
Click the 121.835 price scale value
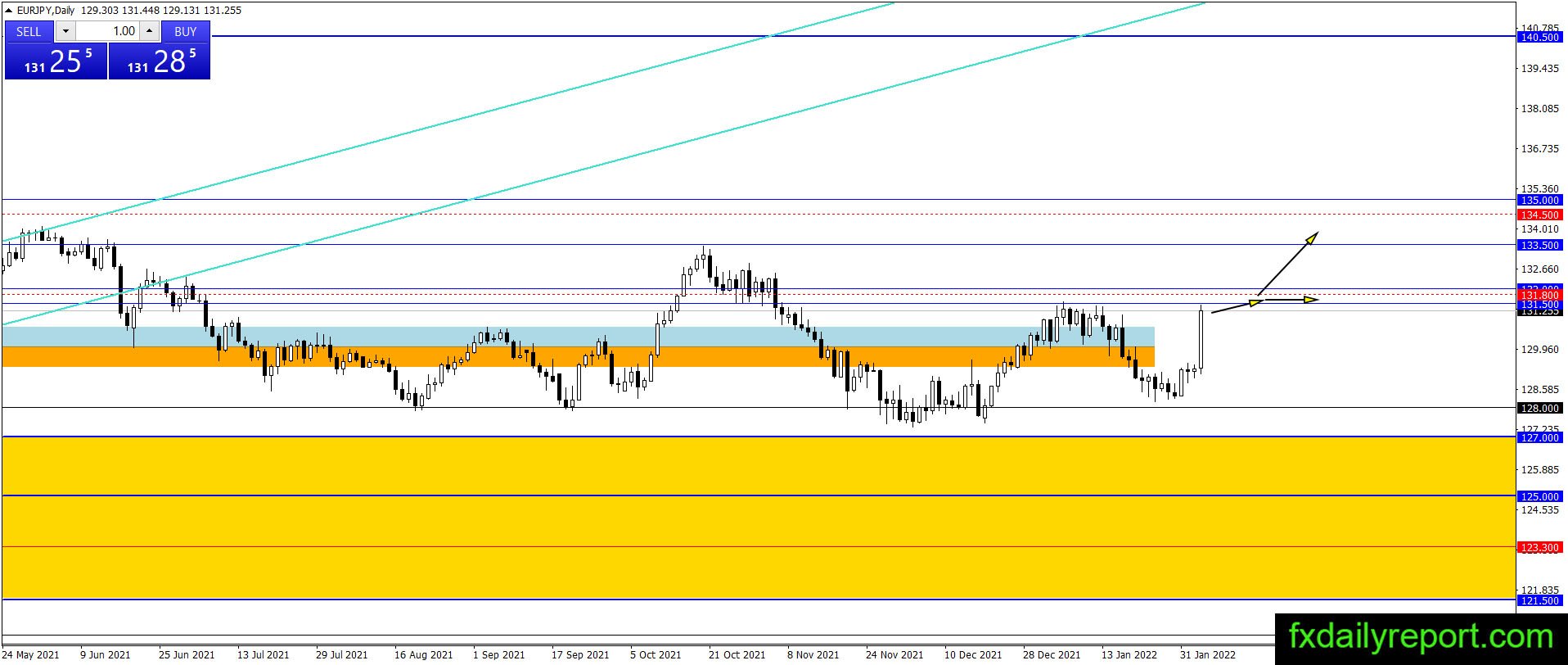(1539, 590)
